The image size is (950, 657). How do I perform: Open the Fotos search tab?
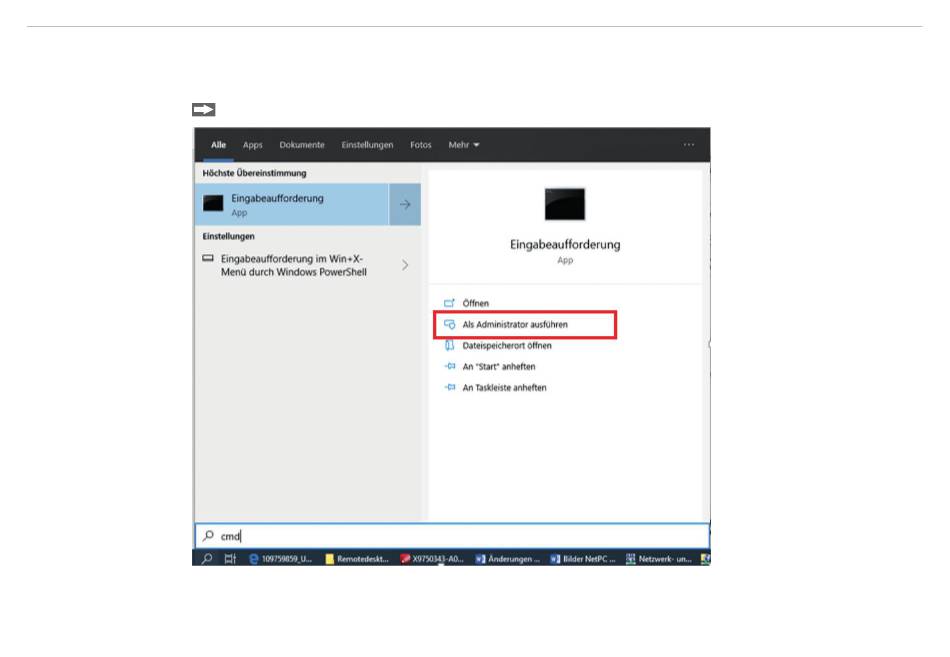tap(420, 145)
